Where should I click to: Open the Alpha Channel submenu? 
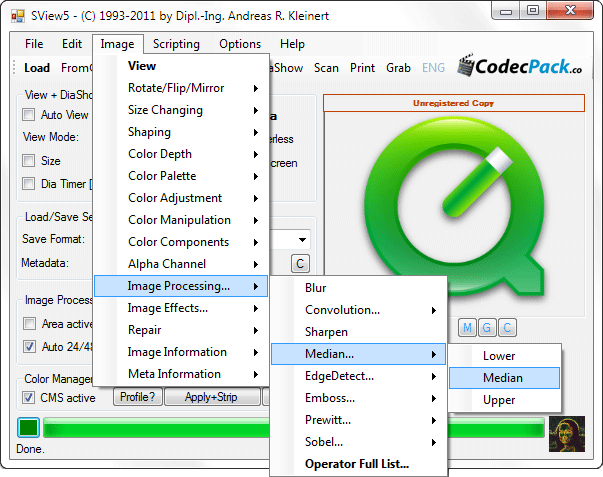[x=181, y=264]
